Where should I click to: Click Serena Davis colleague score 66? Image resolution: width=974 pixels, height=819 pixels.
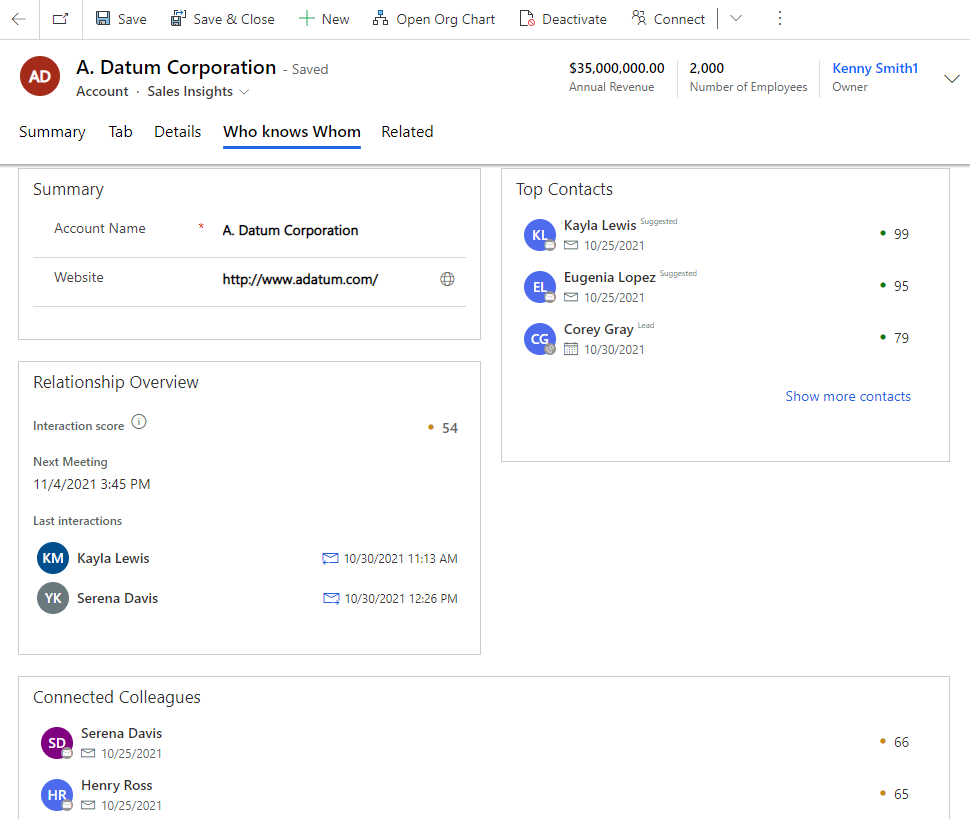901,742
